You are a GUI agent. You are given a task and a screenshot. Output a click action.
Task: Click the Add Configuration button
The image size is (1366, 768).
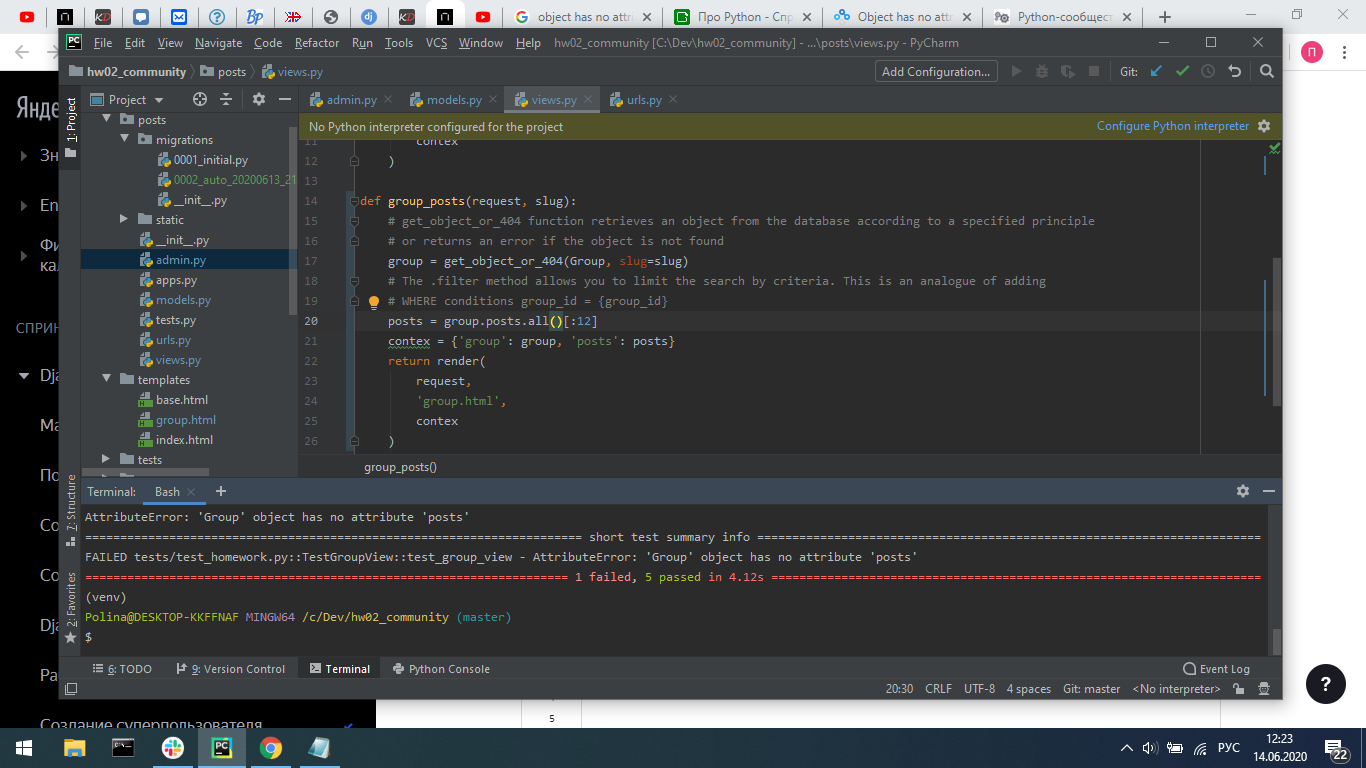[x=935, y=71]
